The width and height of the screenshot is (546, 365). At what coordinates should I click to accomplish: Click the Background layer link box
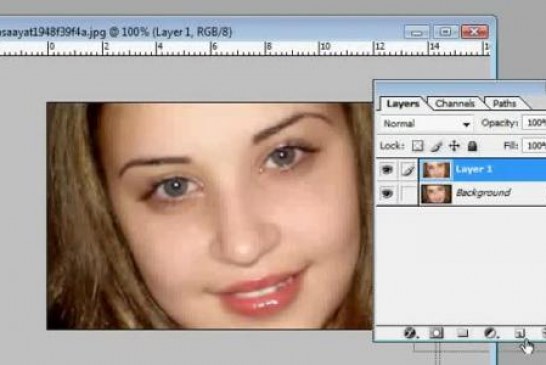[409, 193]
